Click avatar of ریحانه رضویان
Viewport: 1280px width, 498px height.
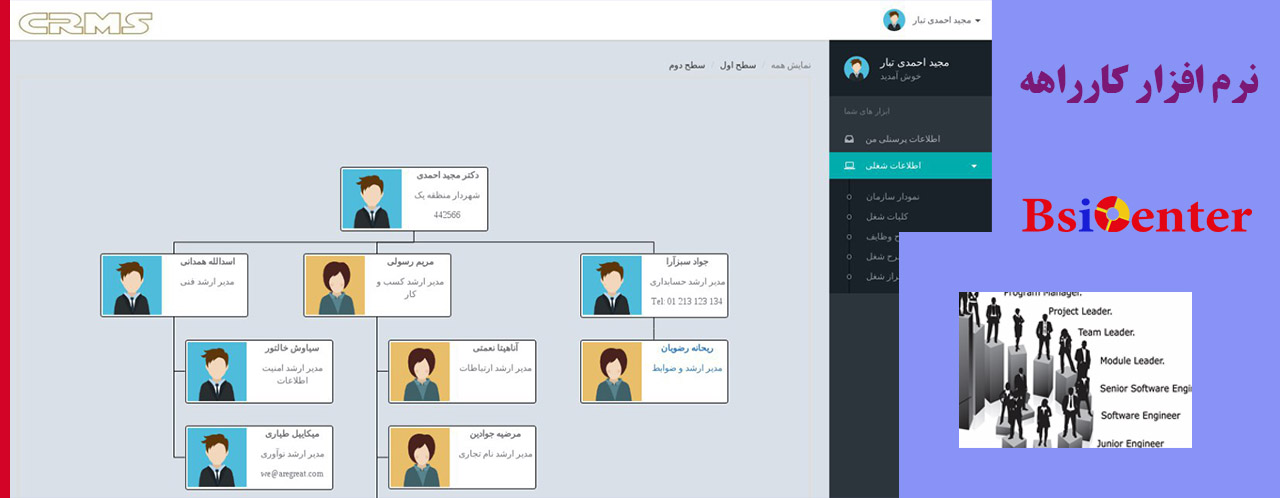pos(612,371)
